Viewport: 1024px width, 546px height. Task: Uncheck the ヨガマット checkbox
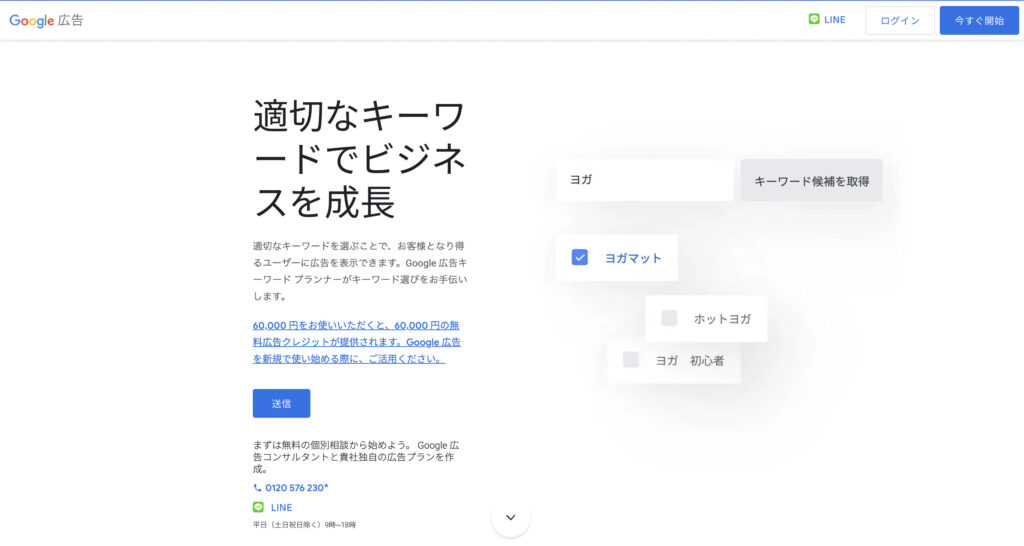click(x=579, y=257)
